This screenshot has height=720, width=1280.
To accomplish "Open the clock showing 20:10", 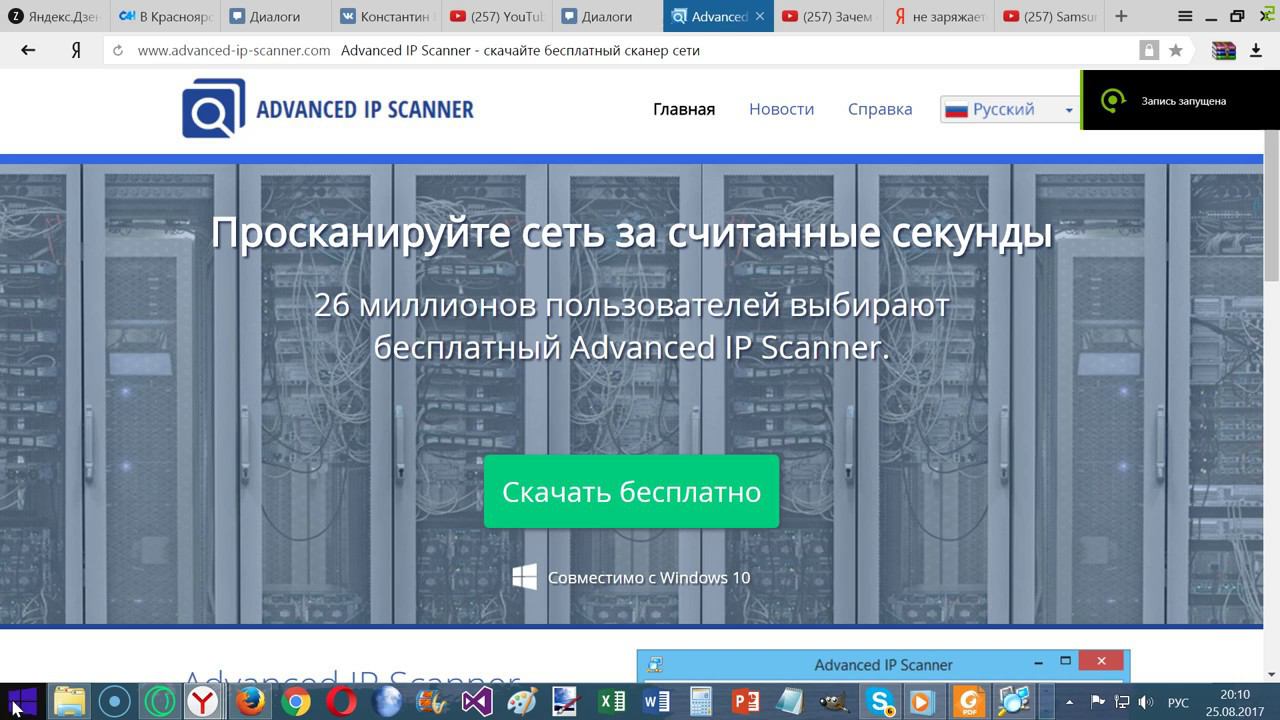I will (1235, 702).
